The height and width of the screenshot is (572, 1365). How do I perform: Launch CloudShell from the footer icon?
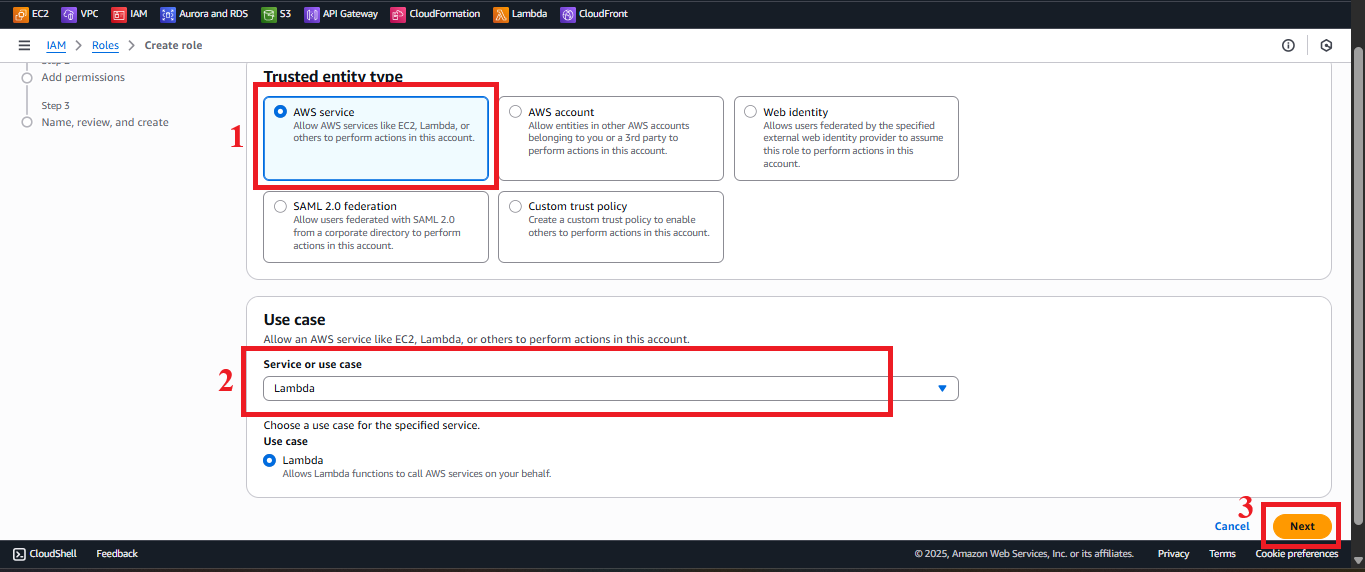[x=19, y=553]
